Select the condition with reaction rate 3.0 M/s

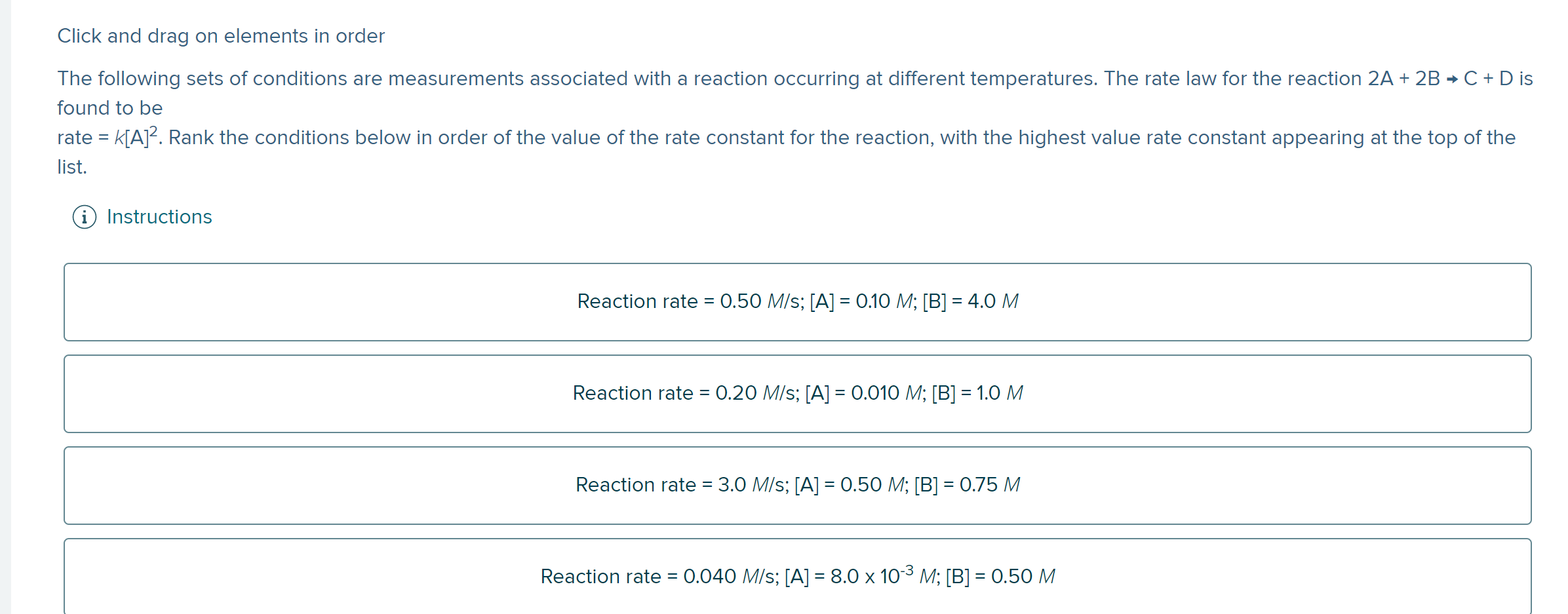click(x=796, y=485)
